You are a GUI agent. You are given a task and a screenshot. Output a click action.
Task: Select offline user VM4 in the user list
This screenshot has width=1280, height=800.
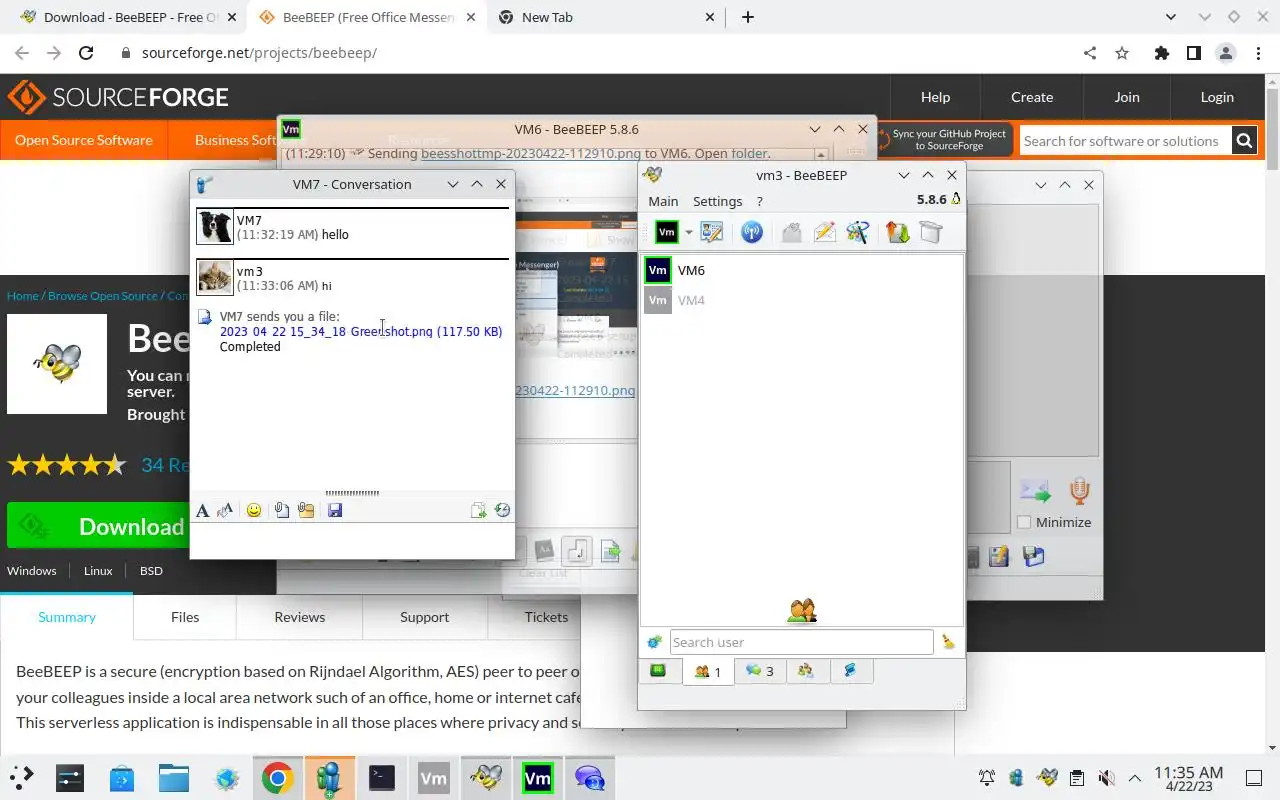802,300
